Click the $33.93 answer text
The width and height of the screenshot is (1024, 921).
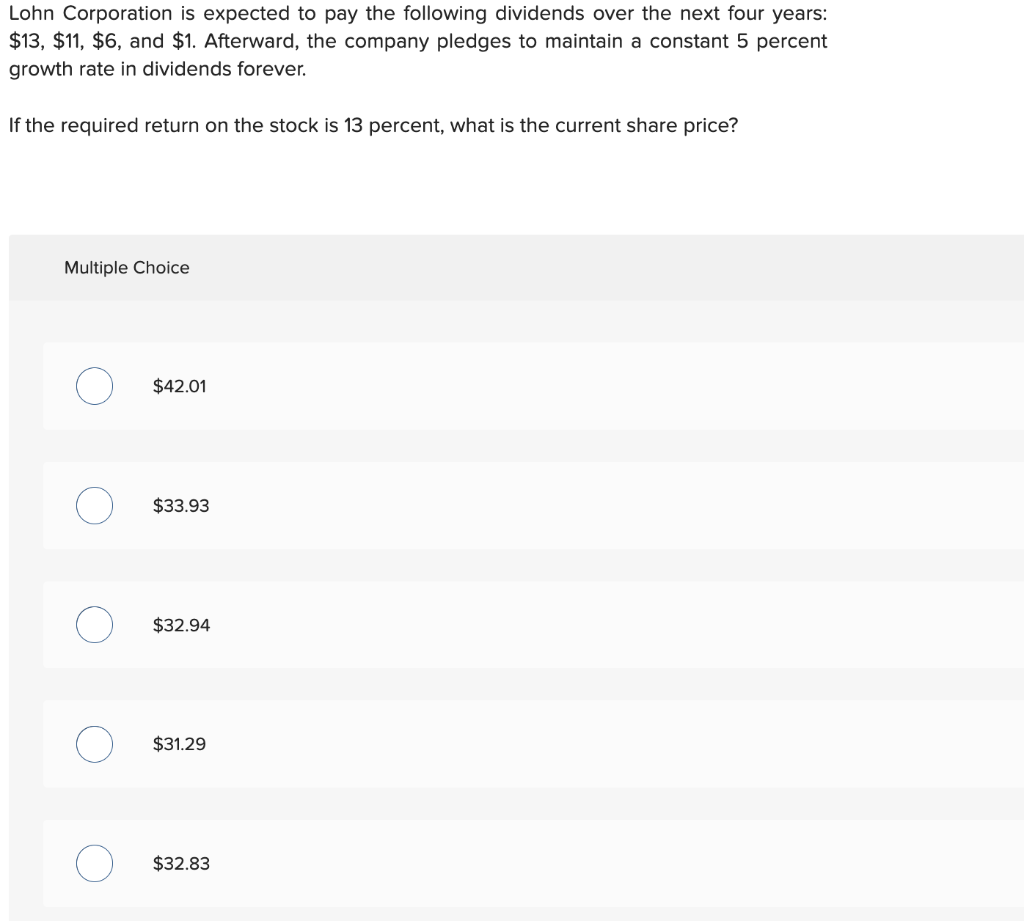[x=181, y=506]
